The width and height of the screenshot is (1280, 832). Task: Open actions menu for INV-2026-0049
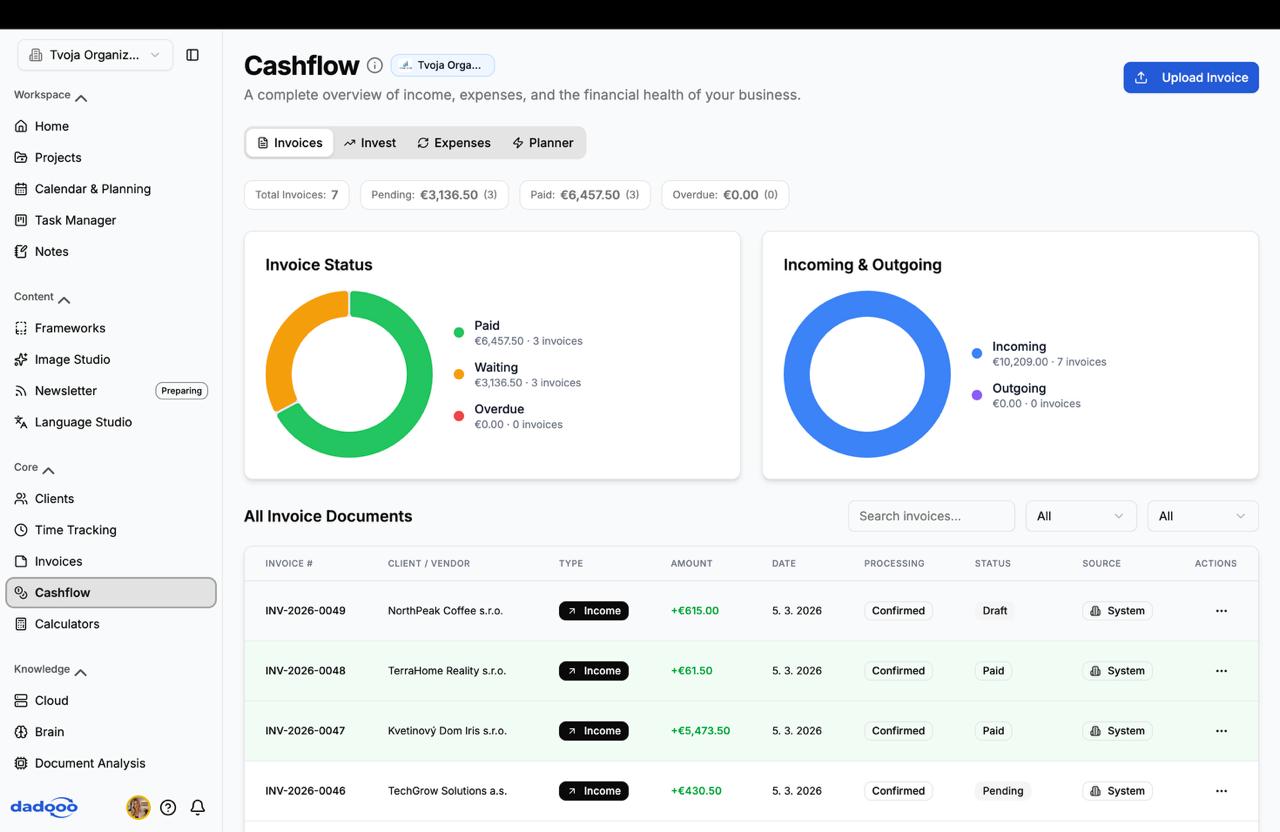(1220, 611)
